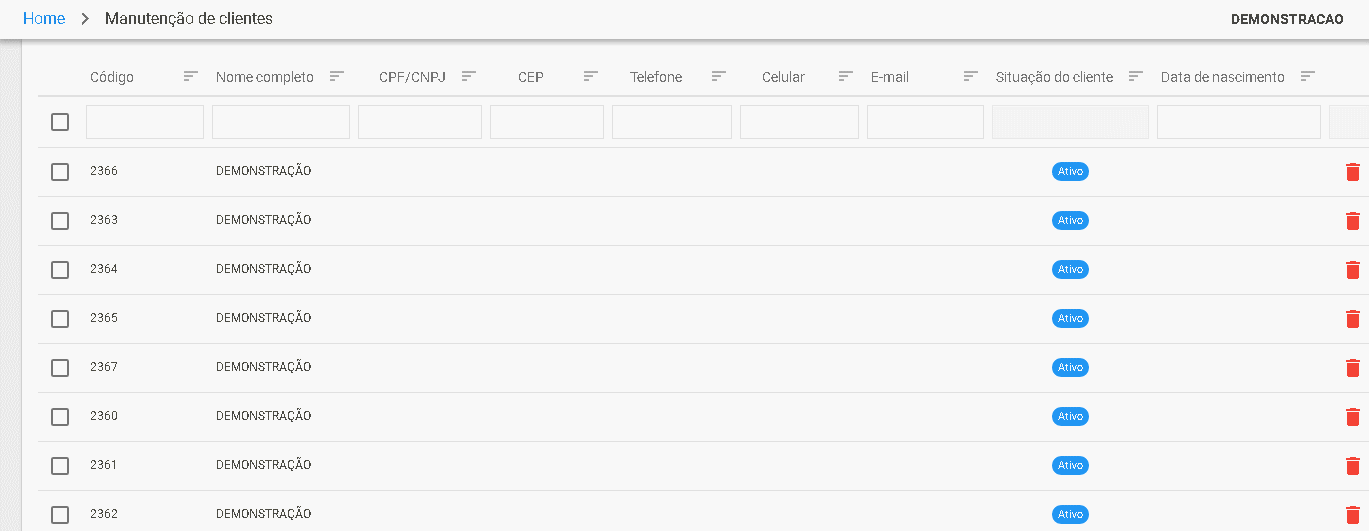1369x531 pixels.
Task: Focus the Código filter text box
Action: (145, 122)
